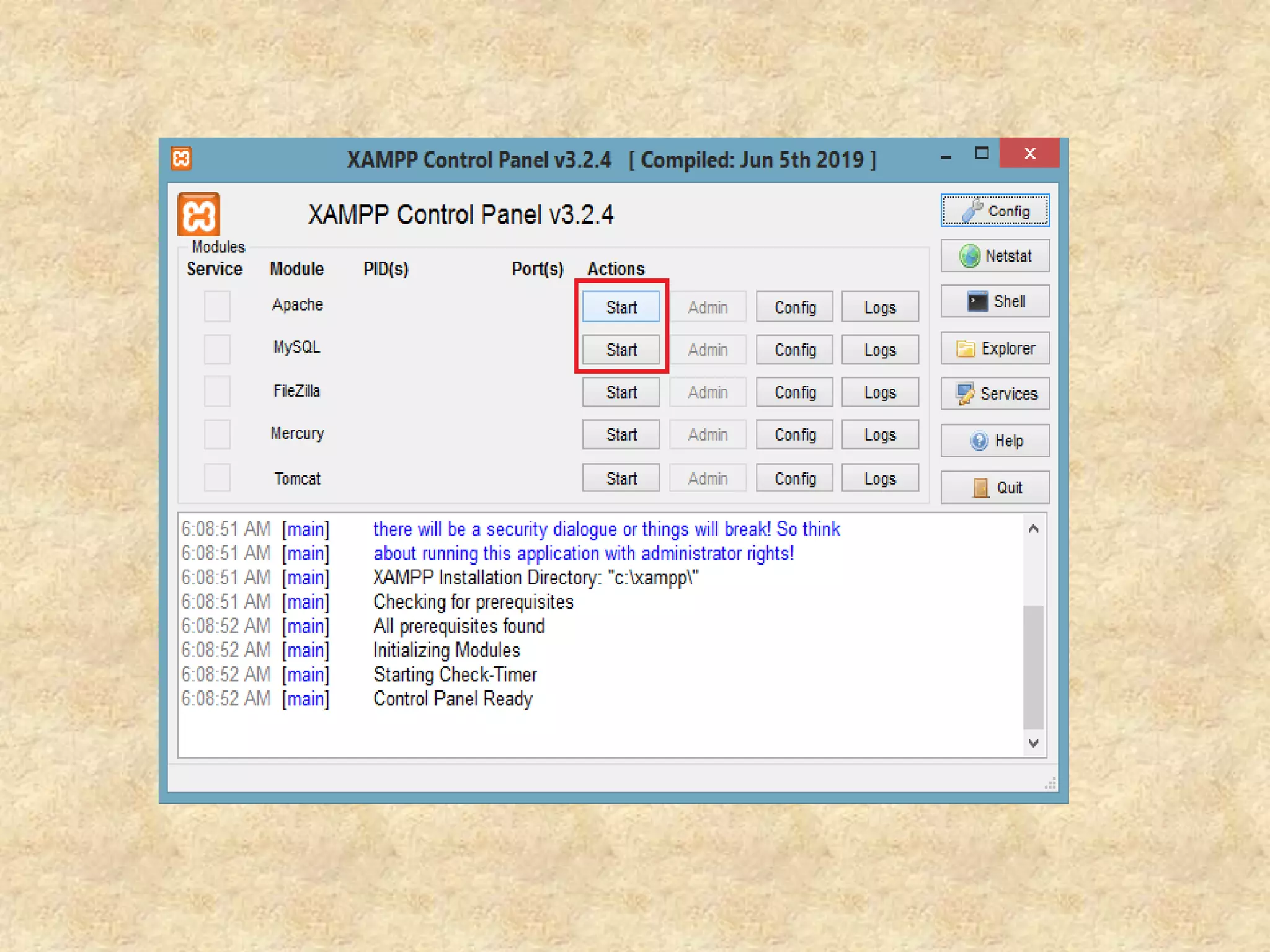
Task: Start the Tomcat module
Action: point(621,478)
